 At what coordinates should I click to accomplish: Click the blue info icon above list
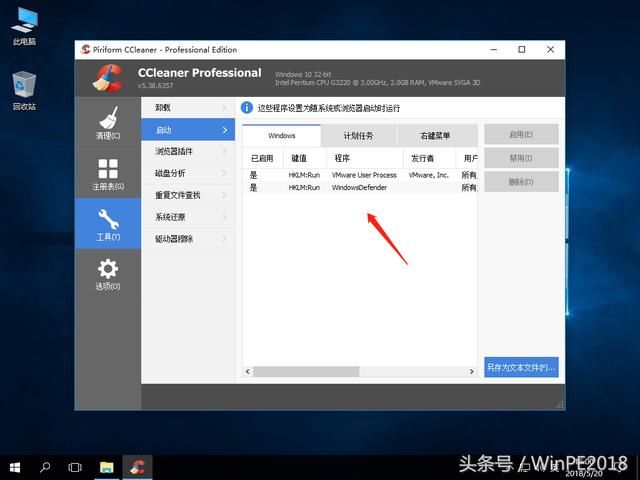point(247,108)
